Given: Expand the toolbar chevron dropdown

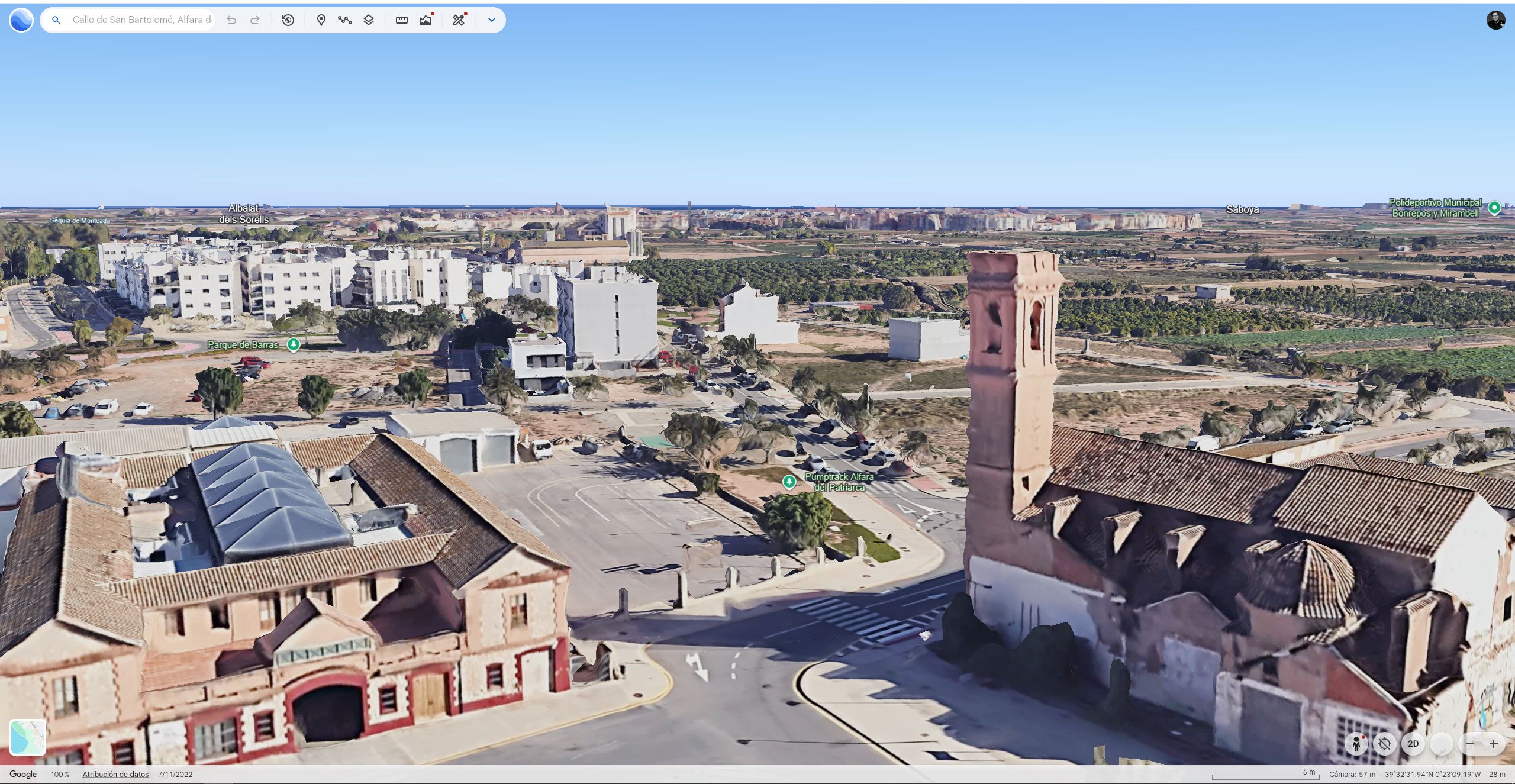Looking at the screenshot, I should [491, 20].
